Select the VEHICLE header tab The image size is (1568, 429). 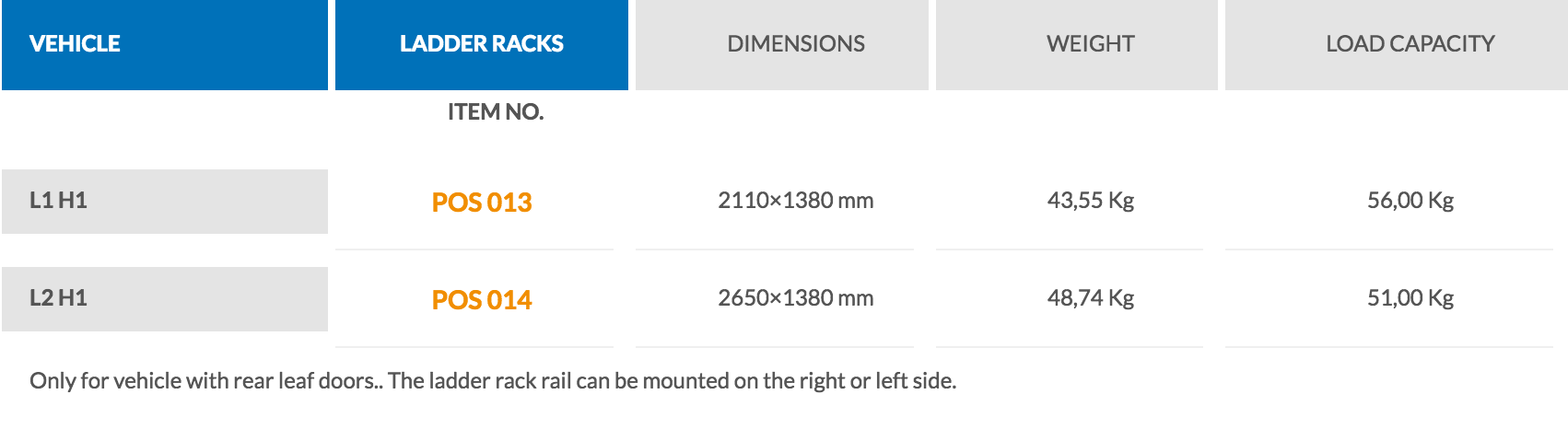[x=165, y=44]
